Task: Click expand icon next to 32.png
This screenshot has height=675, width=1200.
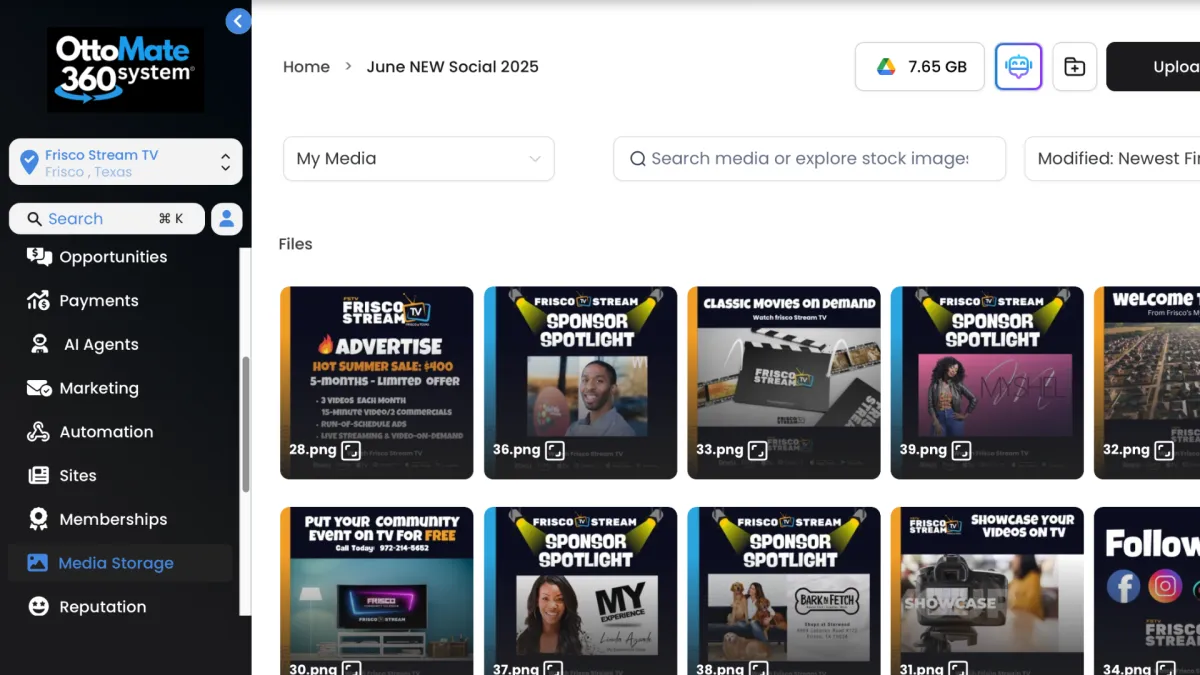Action: 1164,450
